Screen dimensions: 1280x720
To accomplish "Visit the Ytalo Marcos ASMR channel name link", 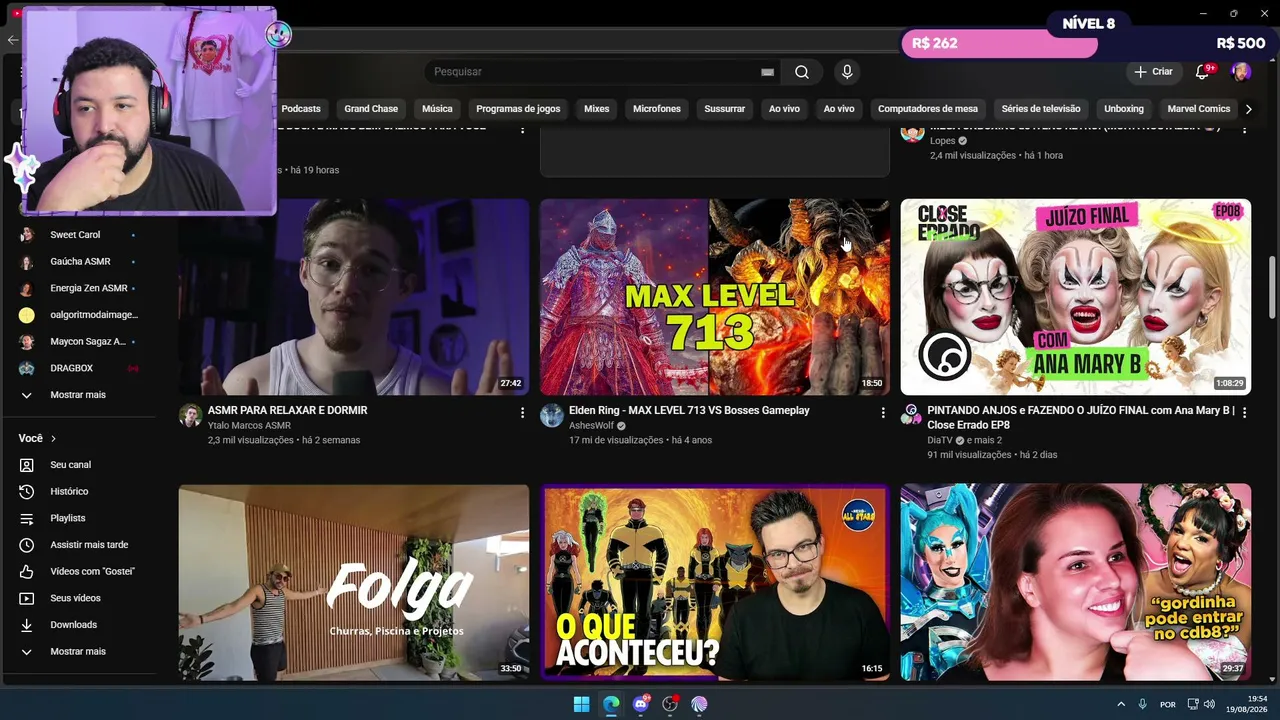I will (x=249, y=426).
